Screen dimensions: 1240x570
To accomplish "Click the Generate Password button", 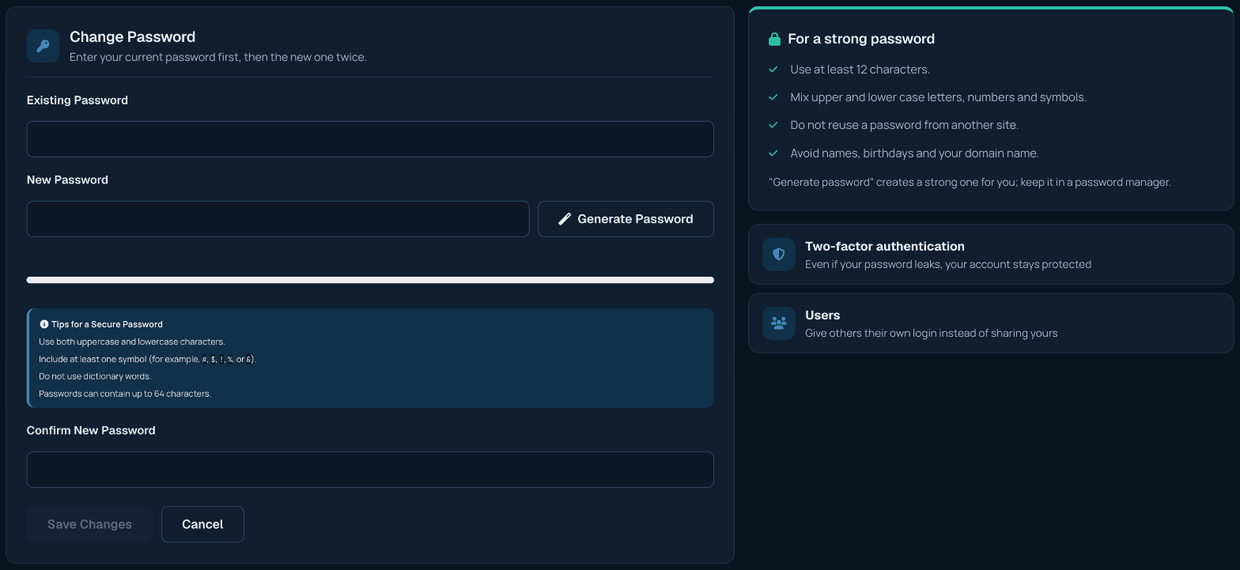I will 626,219.
